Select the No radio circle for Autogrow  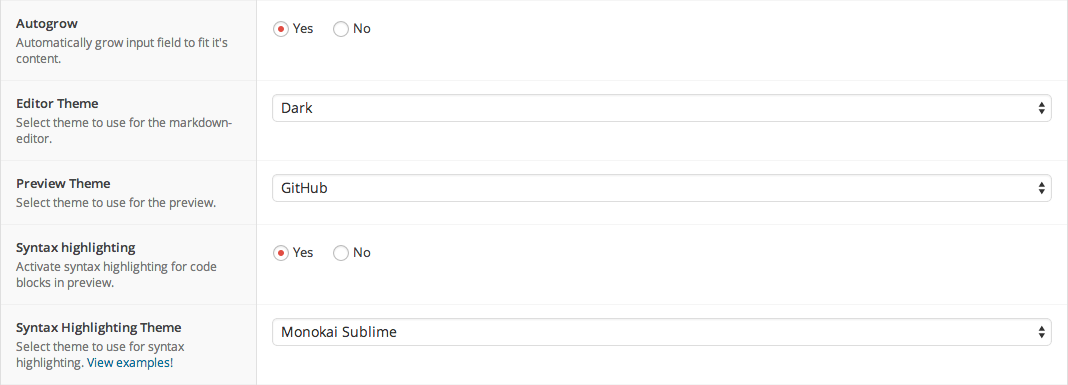(341, 29)
